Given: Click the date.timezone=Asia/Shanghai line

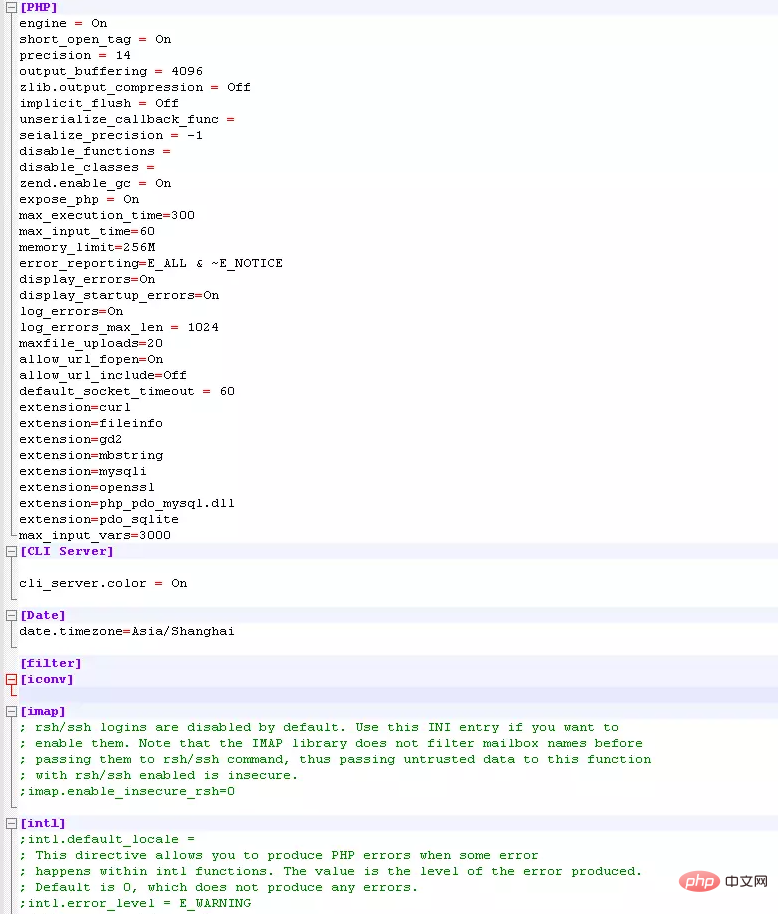Looking at the screenshot, I should click(x=126, y=631).
